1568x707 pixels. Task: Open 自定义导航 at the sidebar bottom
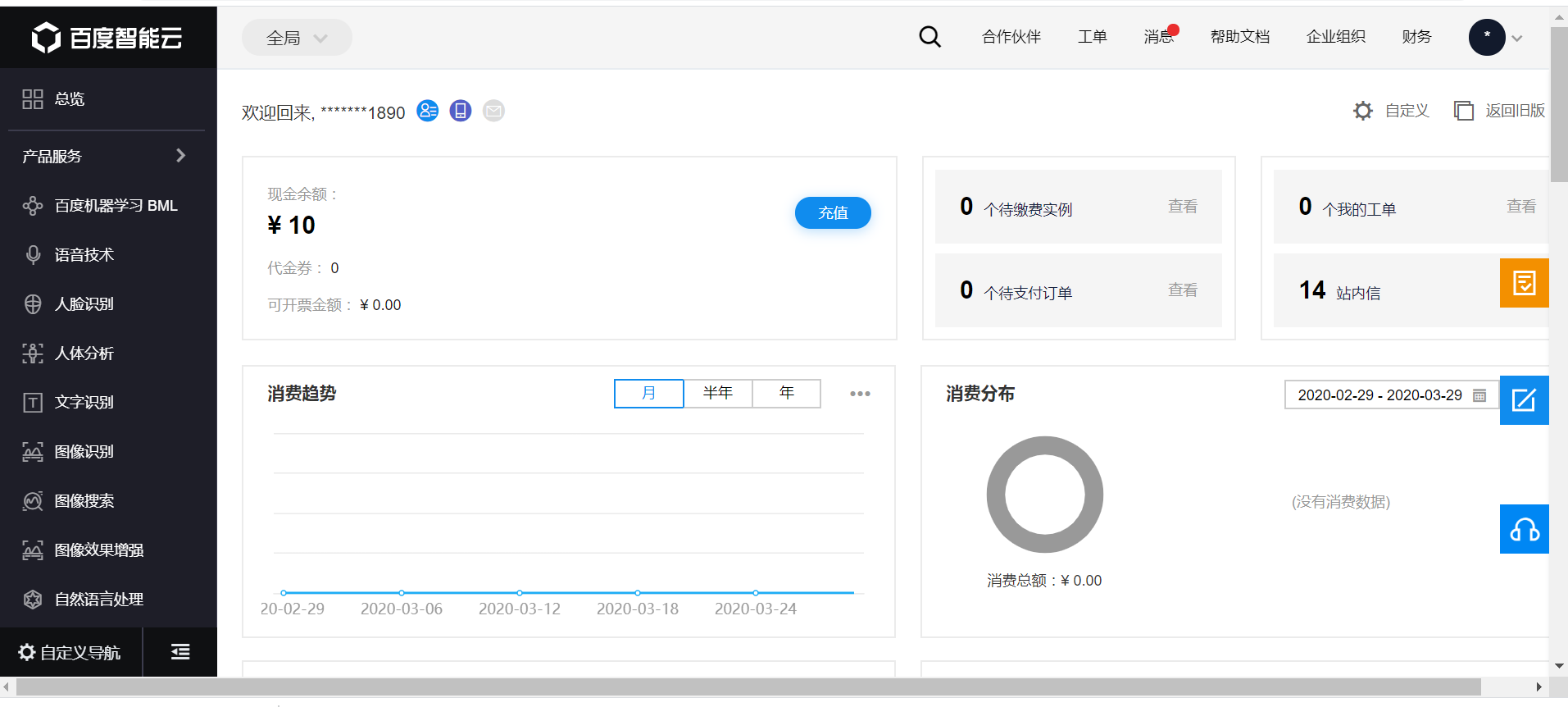click(70, 652)
